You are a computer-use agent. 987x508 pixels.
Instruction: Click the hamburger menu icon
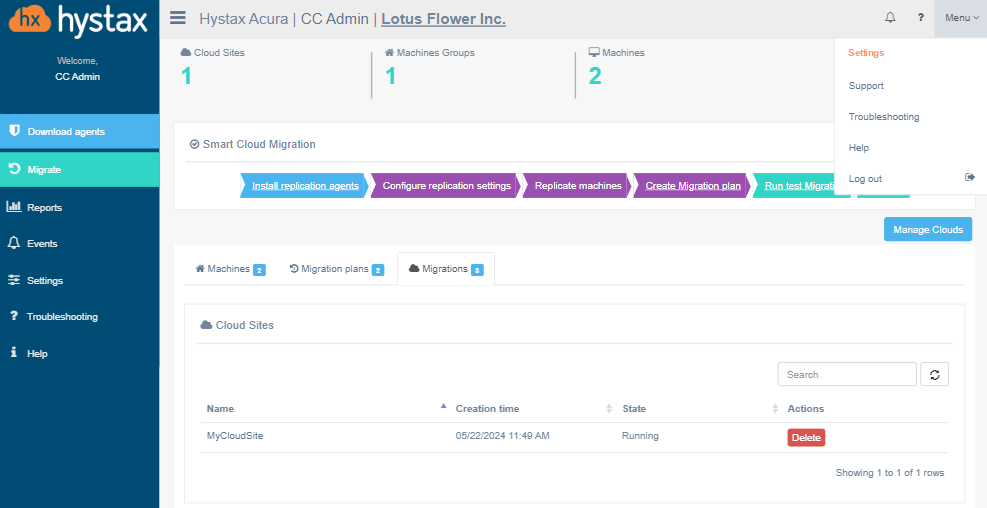coord(178,18)
